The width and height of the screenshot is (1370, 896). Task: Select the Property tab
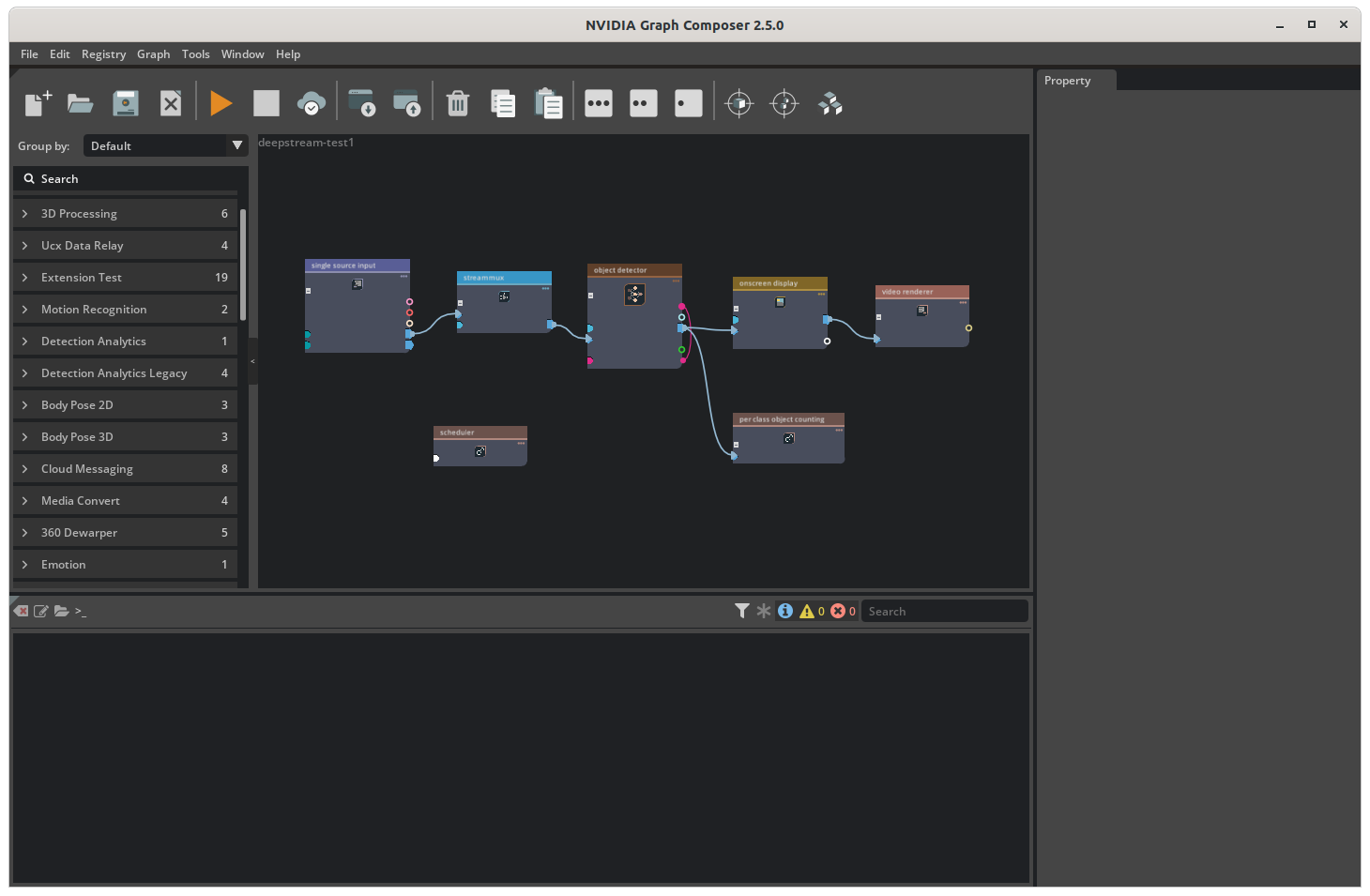(x=1076, y=81)
